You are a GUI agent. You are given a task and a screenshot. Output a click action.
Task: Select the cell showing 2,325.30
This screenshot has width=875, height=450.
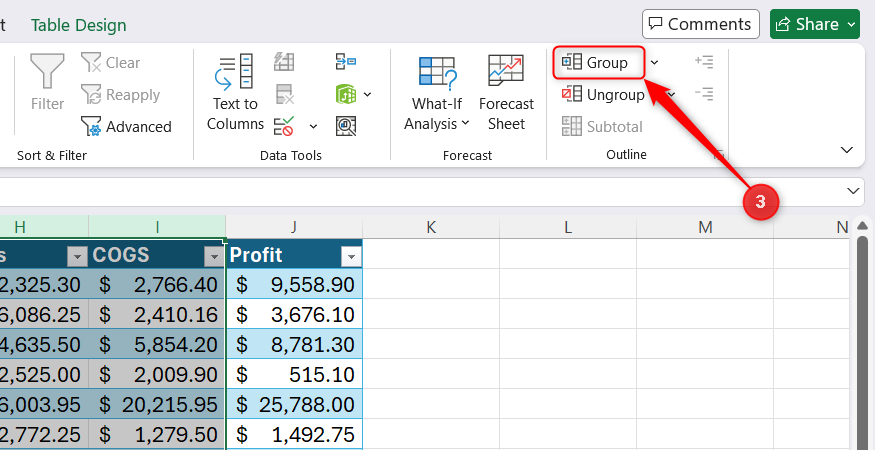(x=44, y=284)
